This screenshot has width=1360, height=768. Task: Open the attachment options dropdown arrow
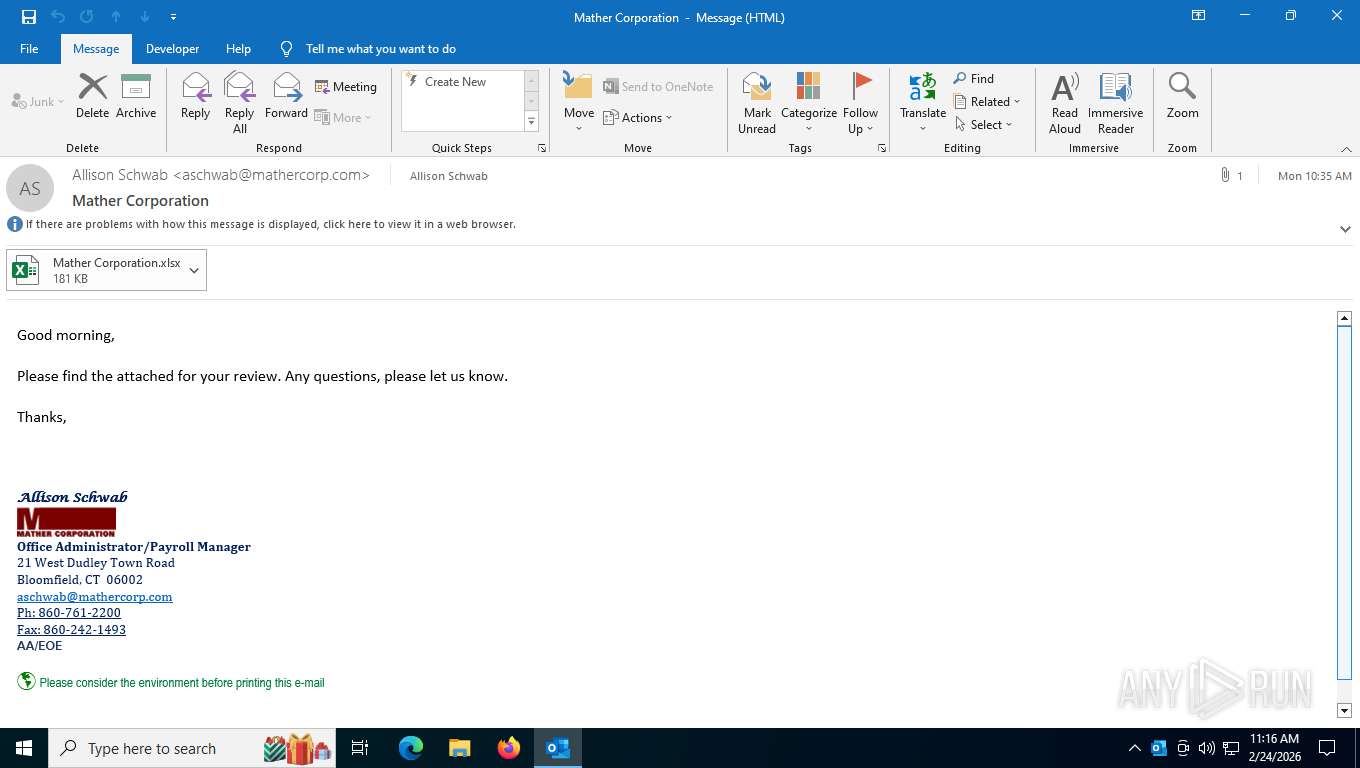(194, 270)
